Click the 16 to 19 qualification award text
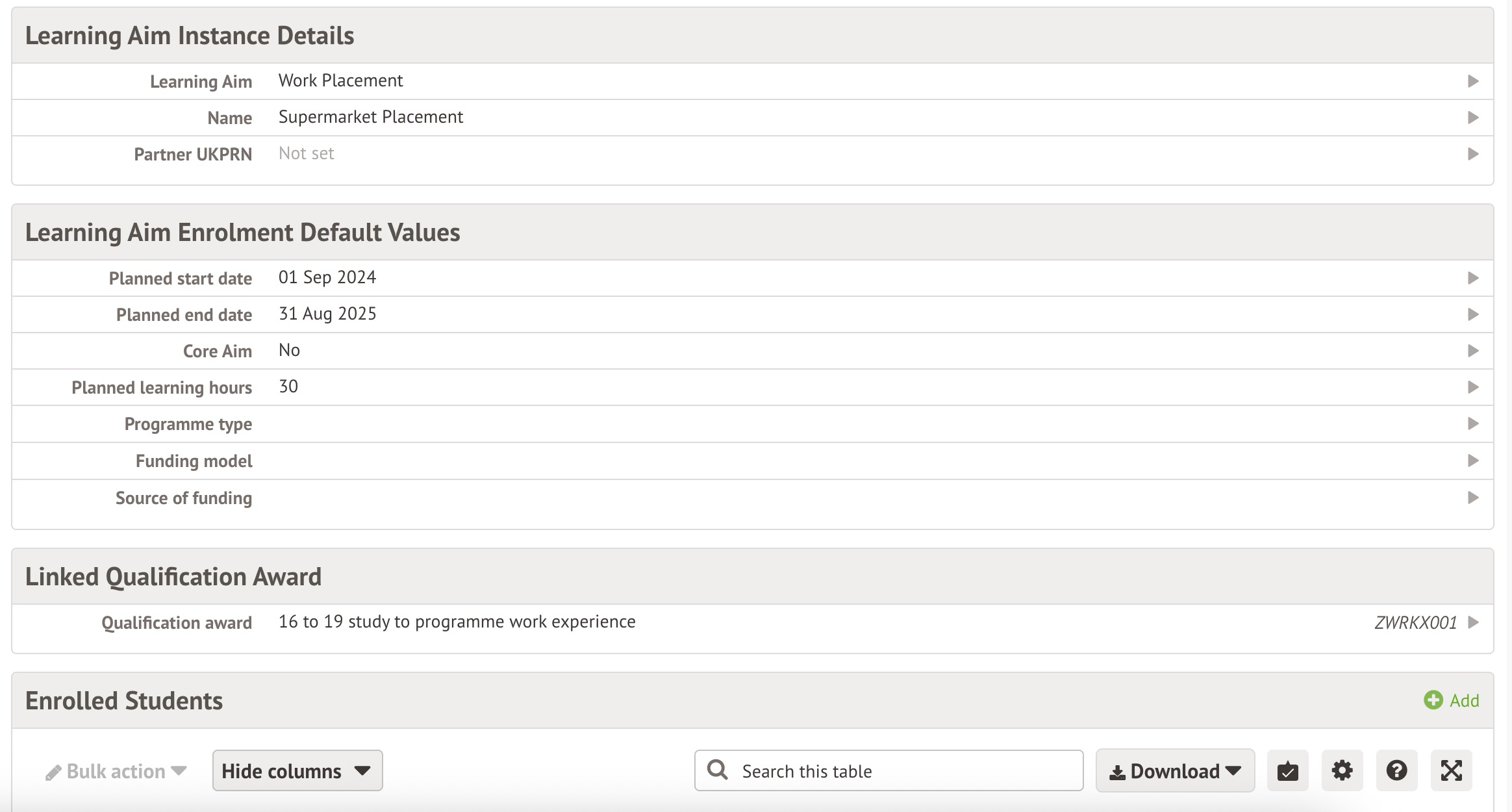The width and height of the screenshot is (1512, 812). tap(457, 622)
